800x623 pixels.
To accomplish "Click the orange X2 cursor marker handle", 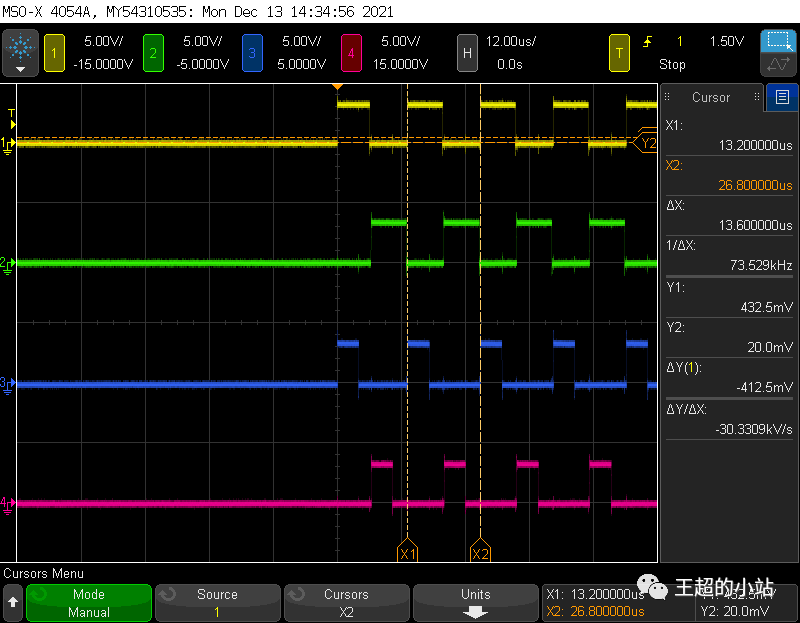I will click(480, 552).
